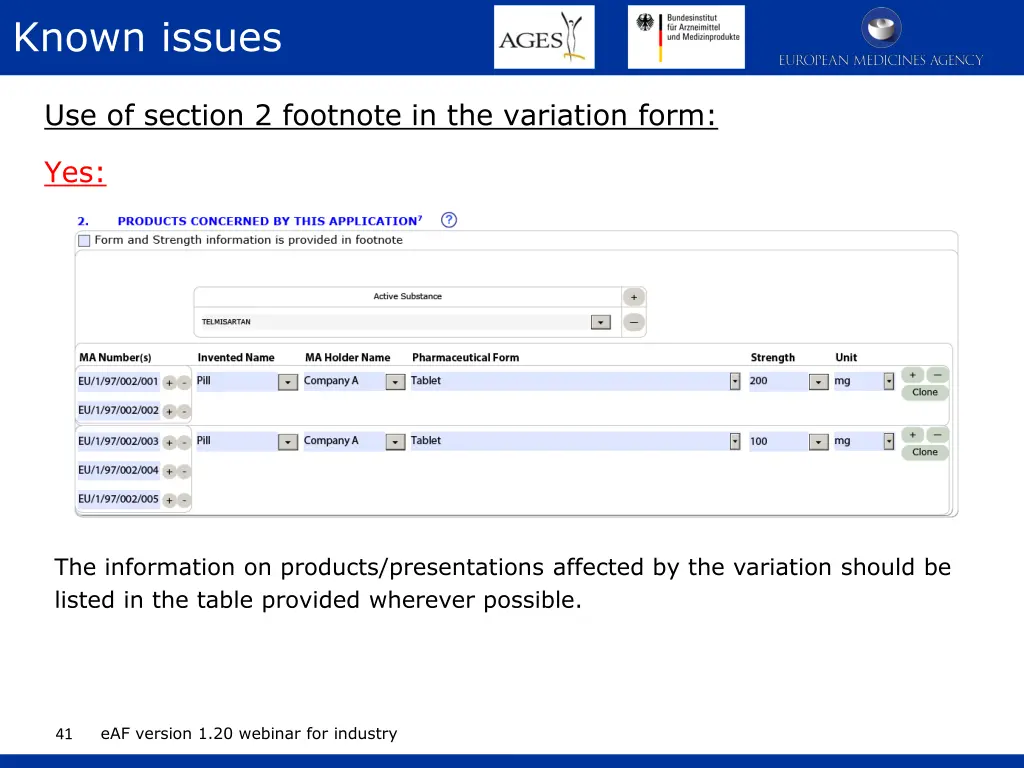
Task: Expand Invented Name dropdown in first row
Action: pyautogui.click(x=287, y=382)
